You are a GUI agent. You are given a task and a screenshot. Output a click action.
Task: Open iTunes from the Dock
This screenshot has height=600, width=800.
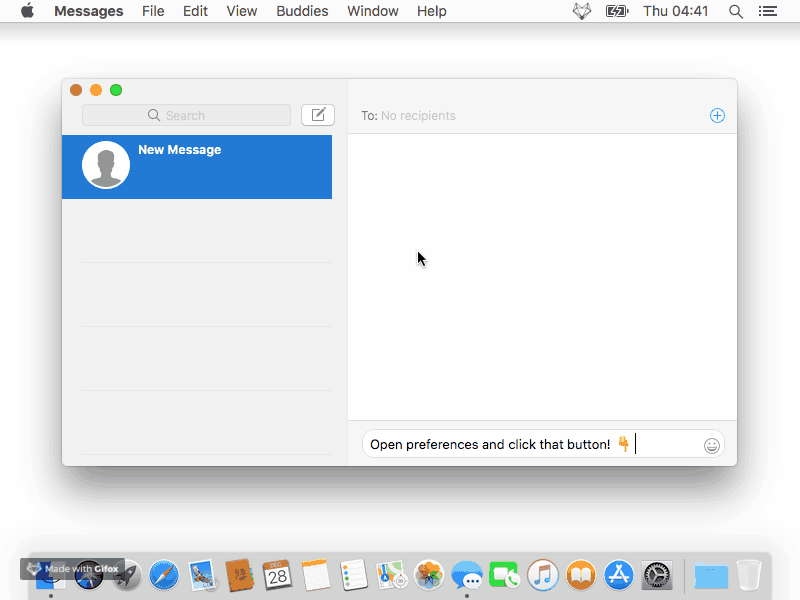(x=542, y=576)
